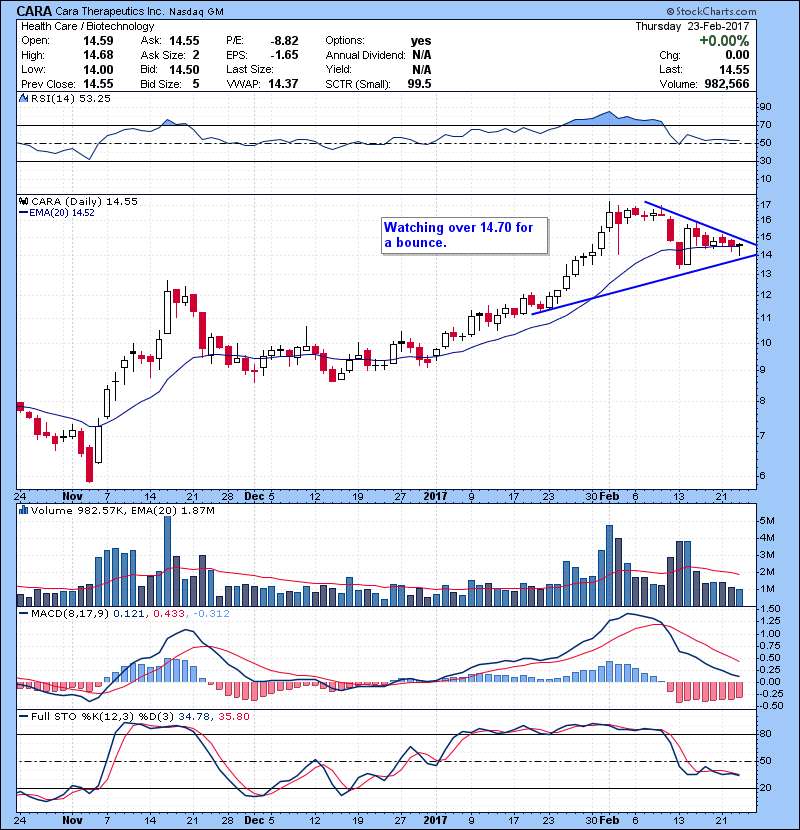Click the StockCharts.com text at the chart's top corner
This screenshot has height=830, width=800.
point(716,11)
